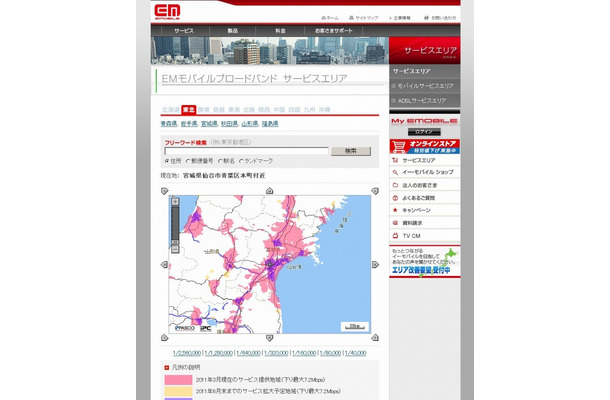610x400 pixels.
Task: Click the map zoom slider track
Action: coord(175,225)
